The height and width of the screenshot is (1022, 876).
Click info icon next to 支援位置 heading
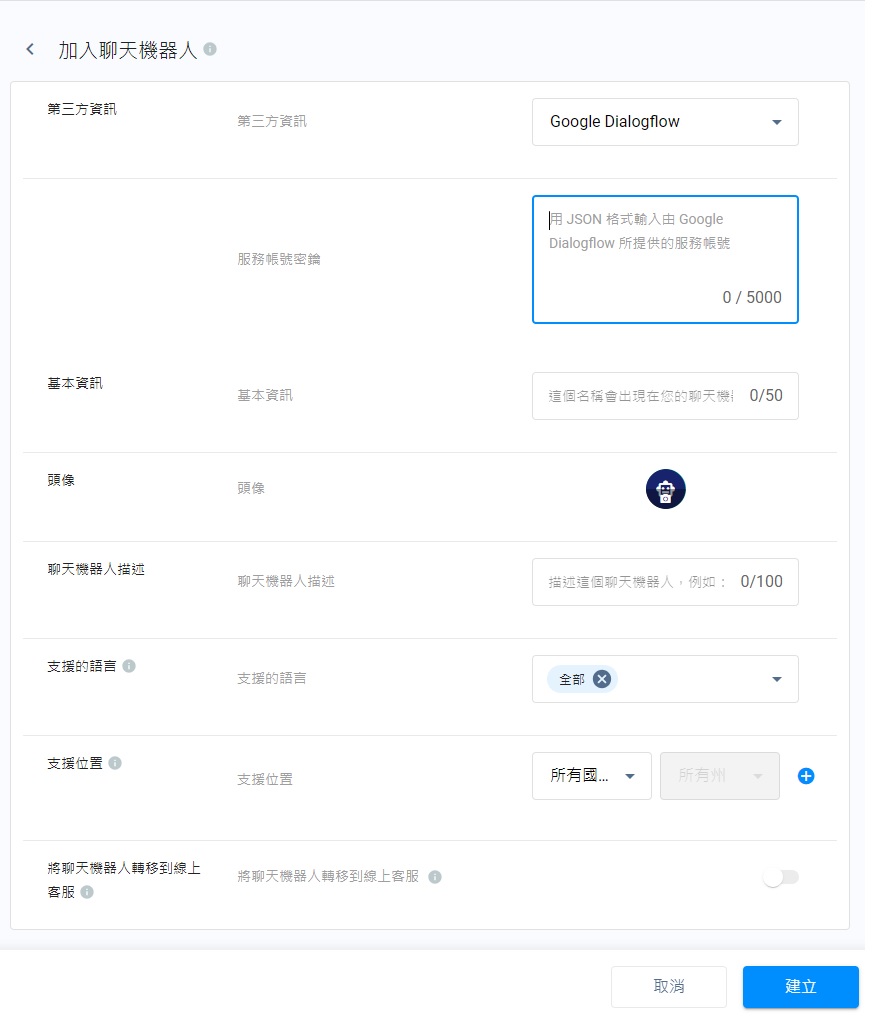(x=115, y=763)
